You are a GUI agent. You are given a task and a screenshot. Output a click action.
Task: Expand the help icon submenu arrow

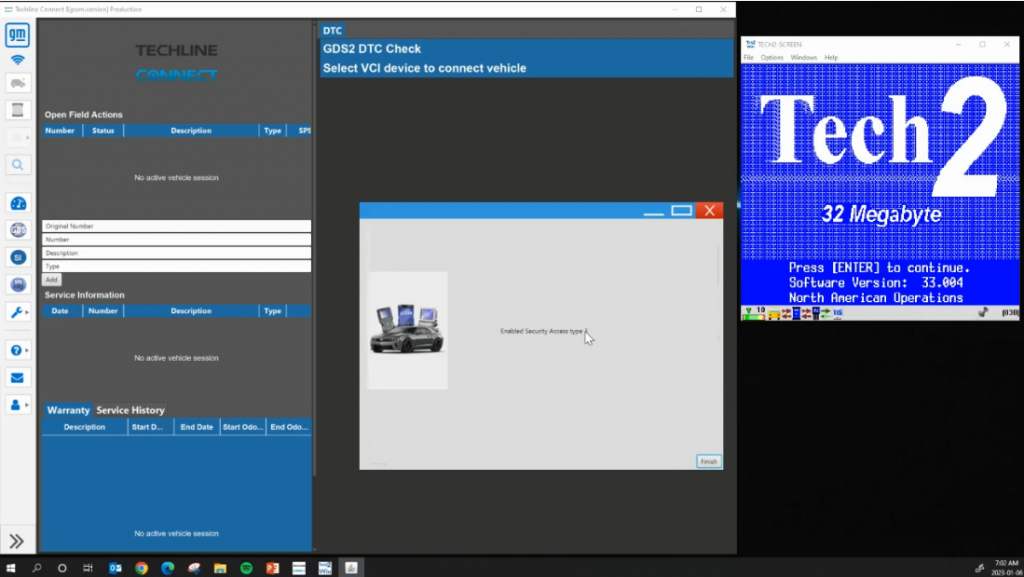27,351
